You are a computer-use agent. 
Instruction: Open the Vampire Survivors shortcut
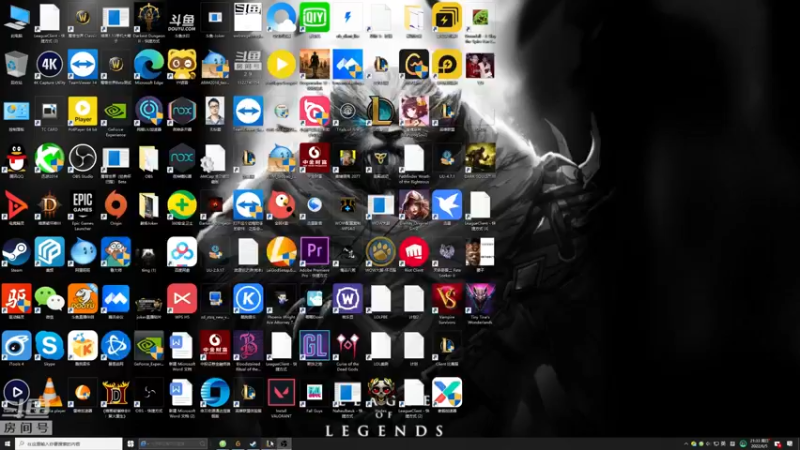447,299
